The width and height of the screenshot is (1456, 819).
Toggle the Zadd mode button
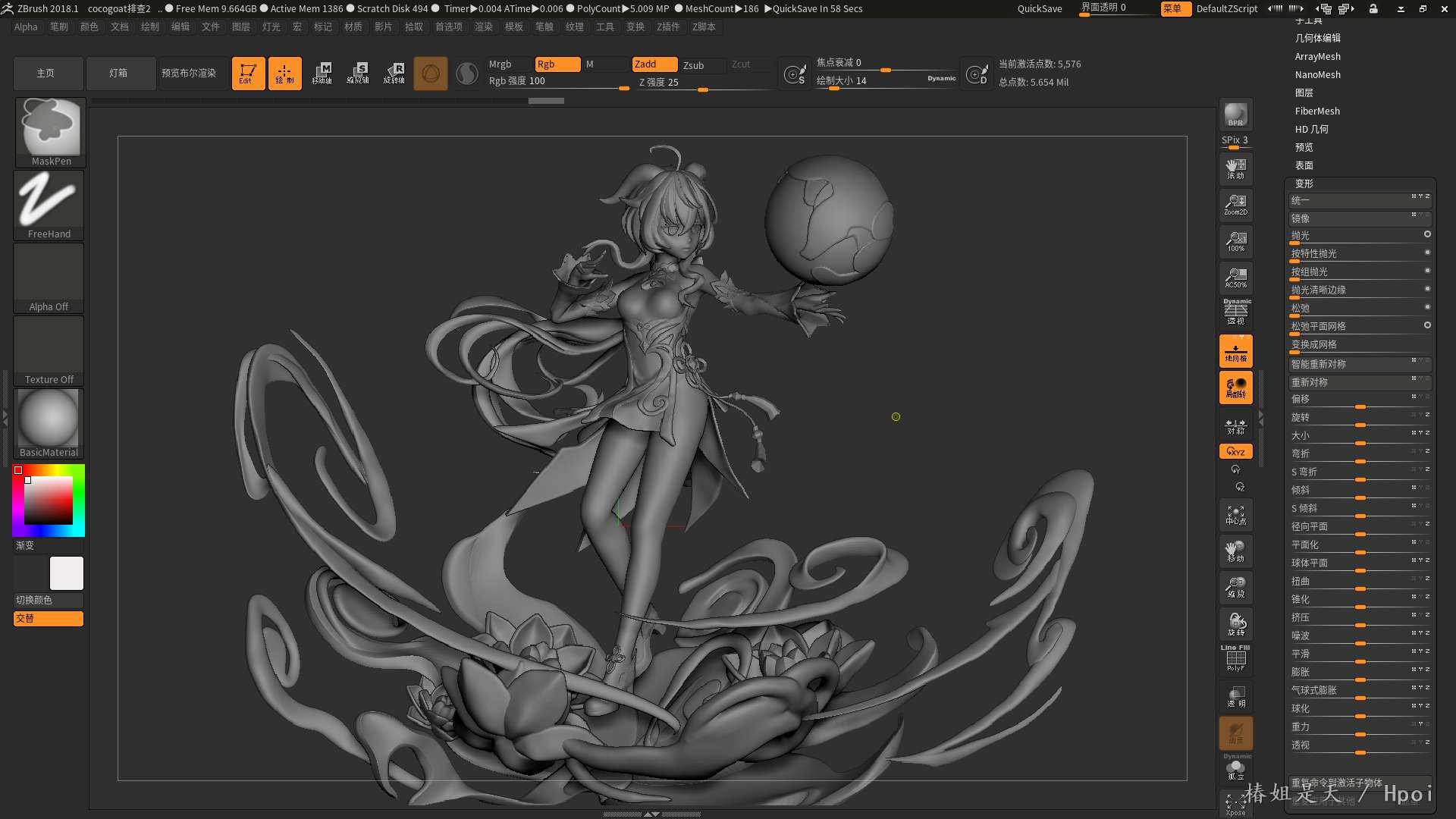(x=654, y=64)
